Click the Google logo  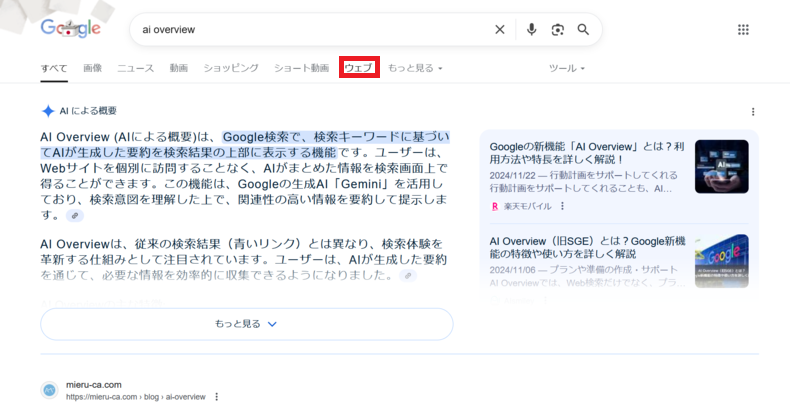click(x=71, y=28)
